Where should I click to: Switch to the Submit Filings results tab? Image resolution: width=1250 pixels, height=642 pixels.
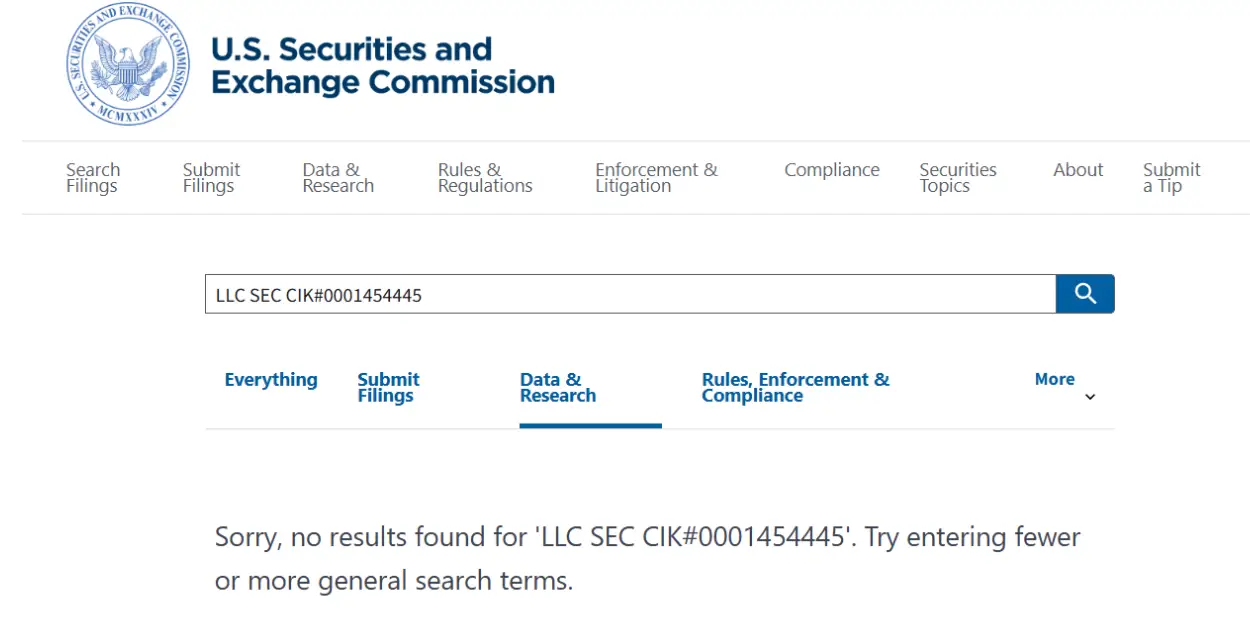(x=388, y=388)
